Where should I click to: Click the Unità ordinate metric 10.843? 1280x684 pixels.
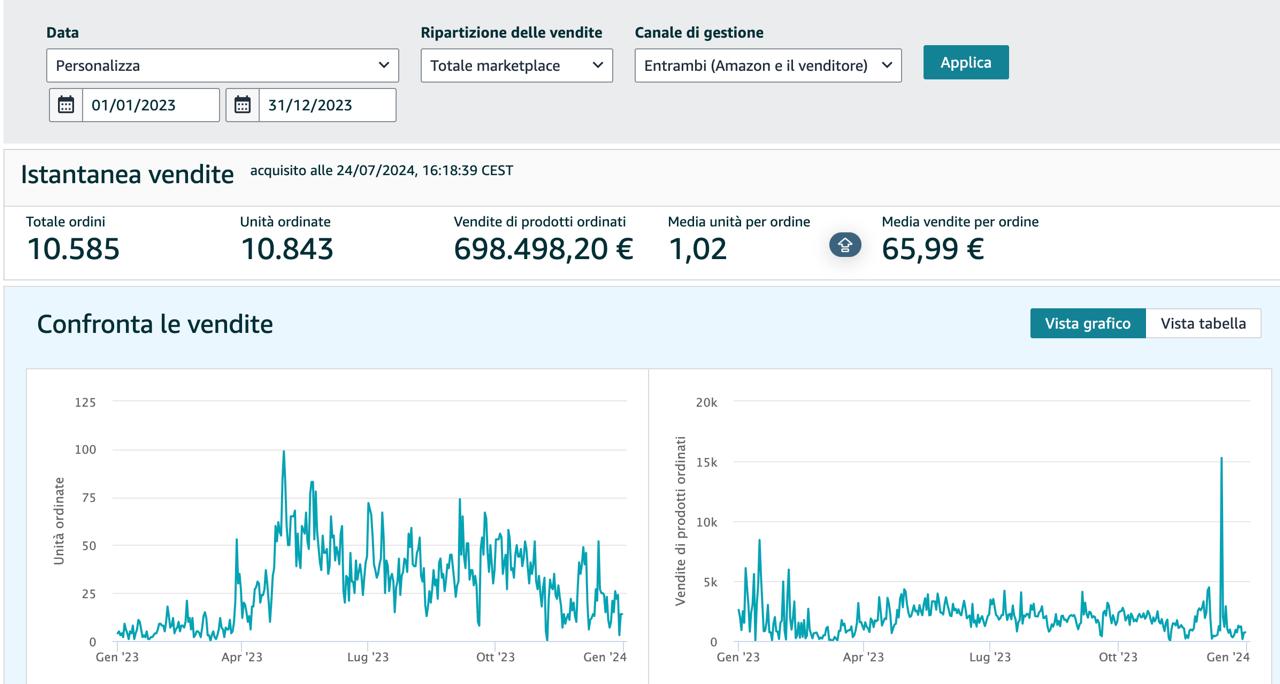(x=286, y=249)
